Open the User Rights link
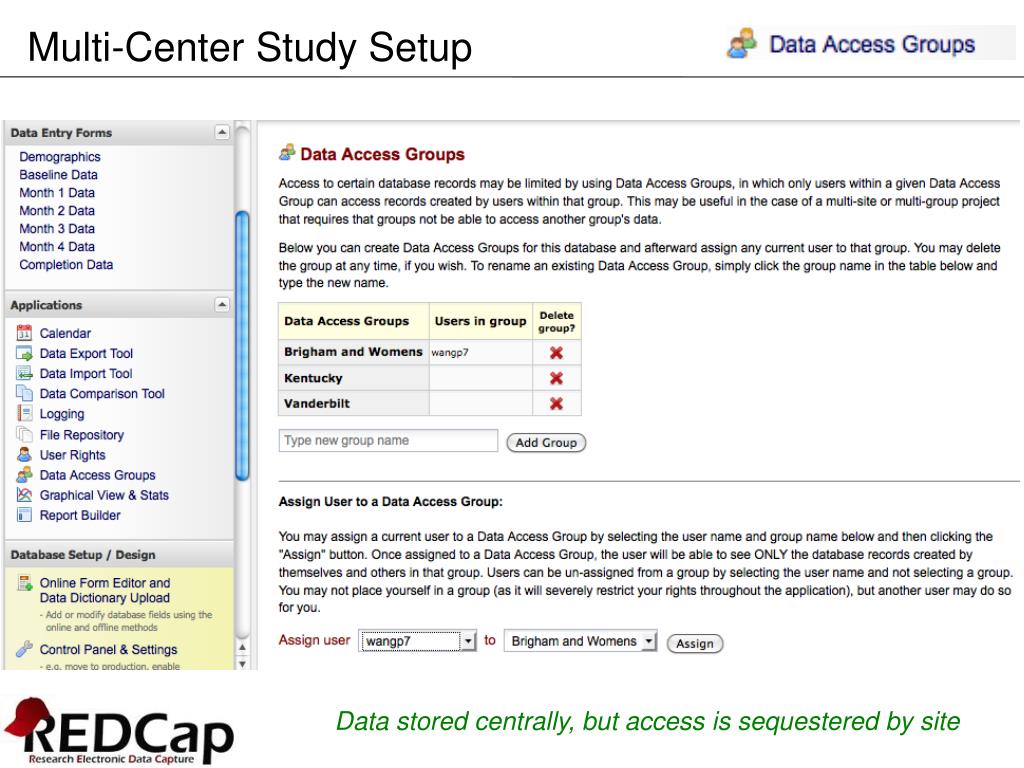 (72, 455)
